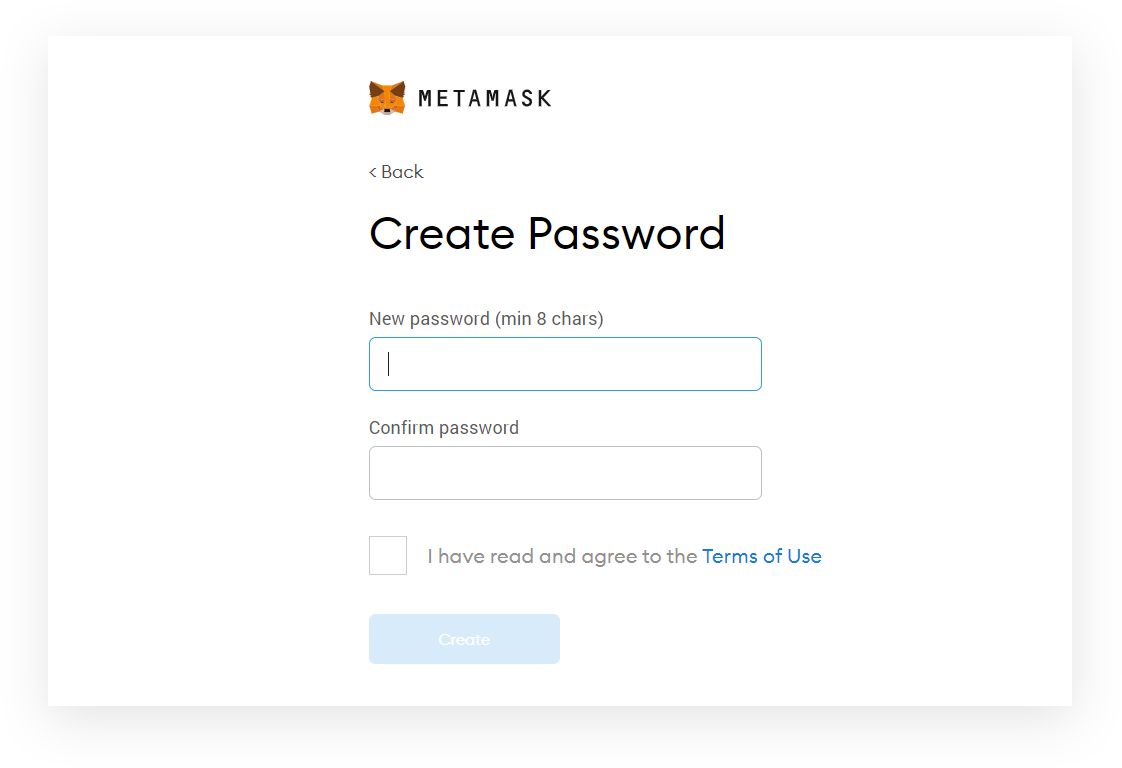Select the disabled Create button

click(x=464, y=639)
